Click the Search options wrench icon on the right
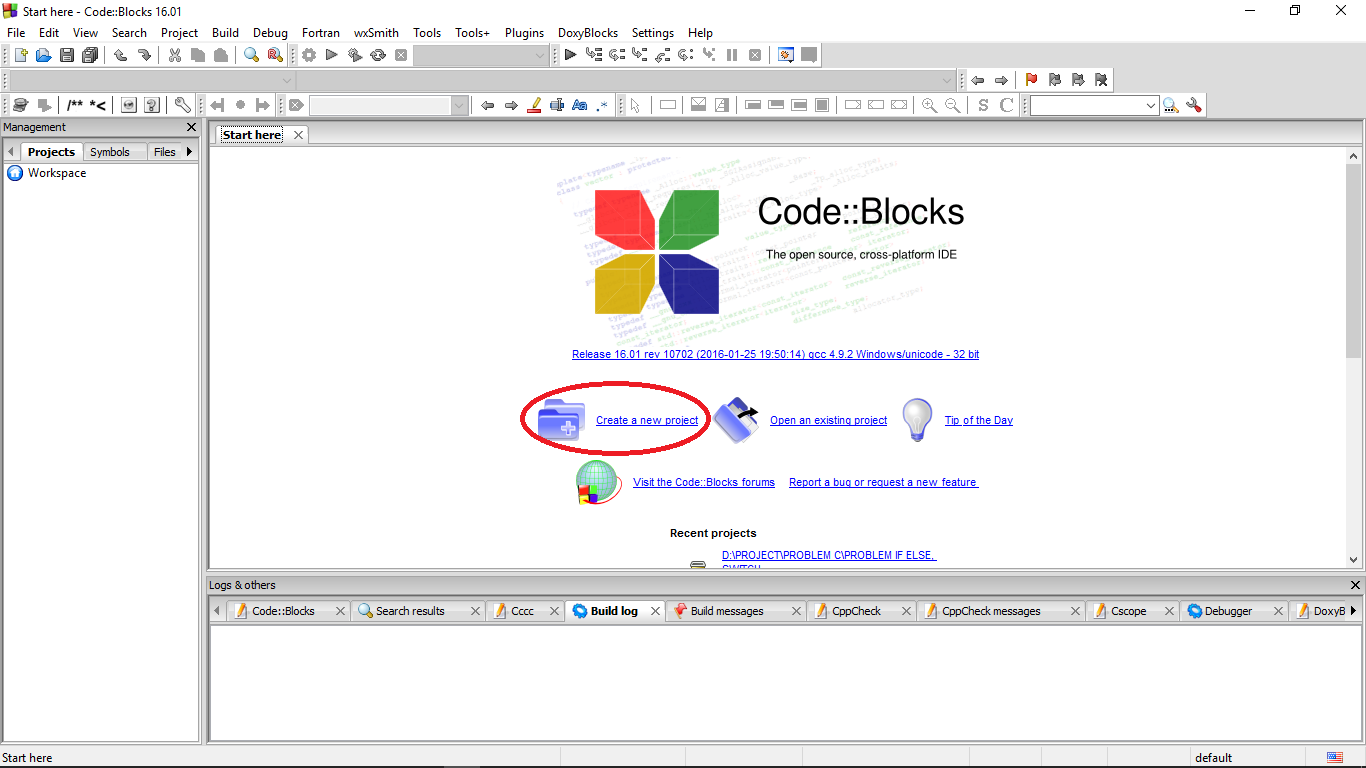Image resolution: width=1366 pixels, height=768 pixels. point(1193,105)
